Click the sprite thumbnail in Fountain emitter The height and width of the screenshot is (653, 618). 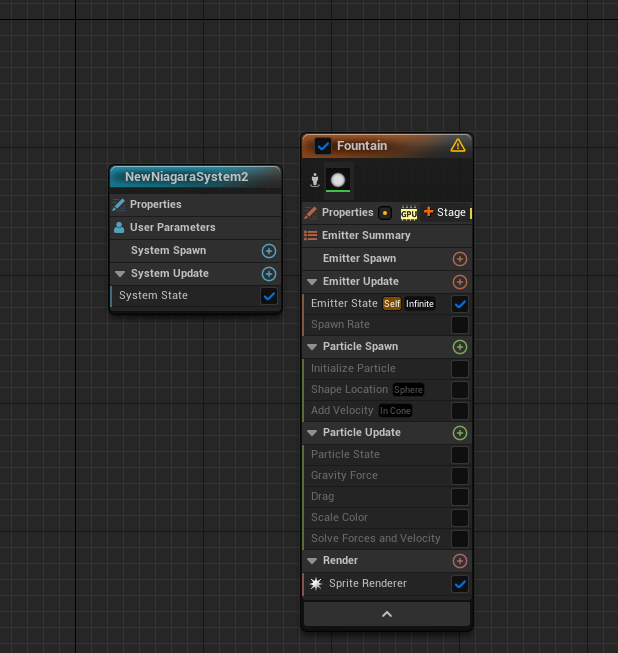coord(338,180)
